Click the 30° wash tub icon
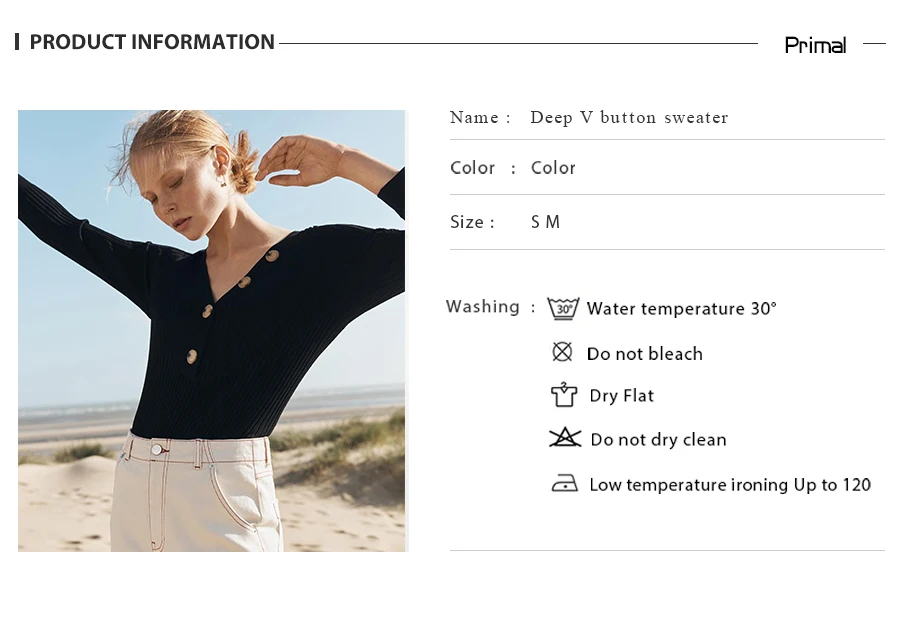This screenshot has height=621, width=900. pyautogui.click(x=562, y=308)
